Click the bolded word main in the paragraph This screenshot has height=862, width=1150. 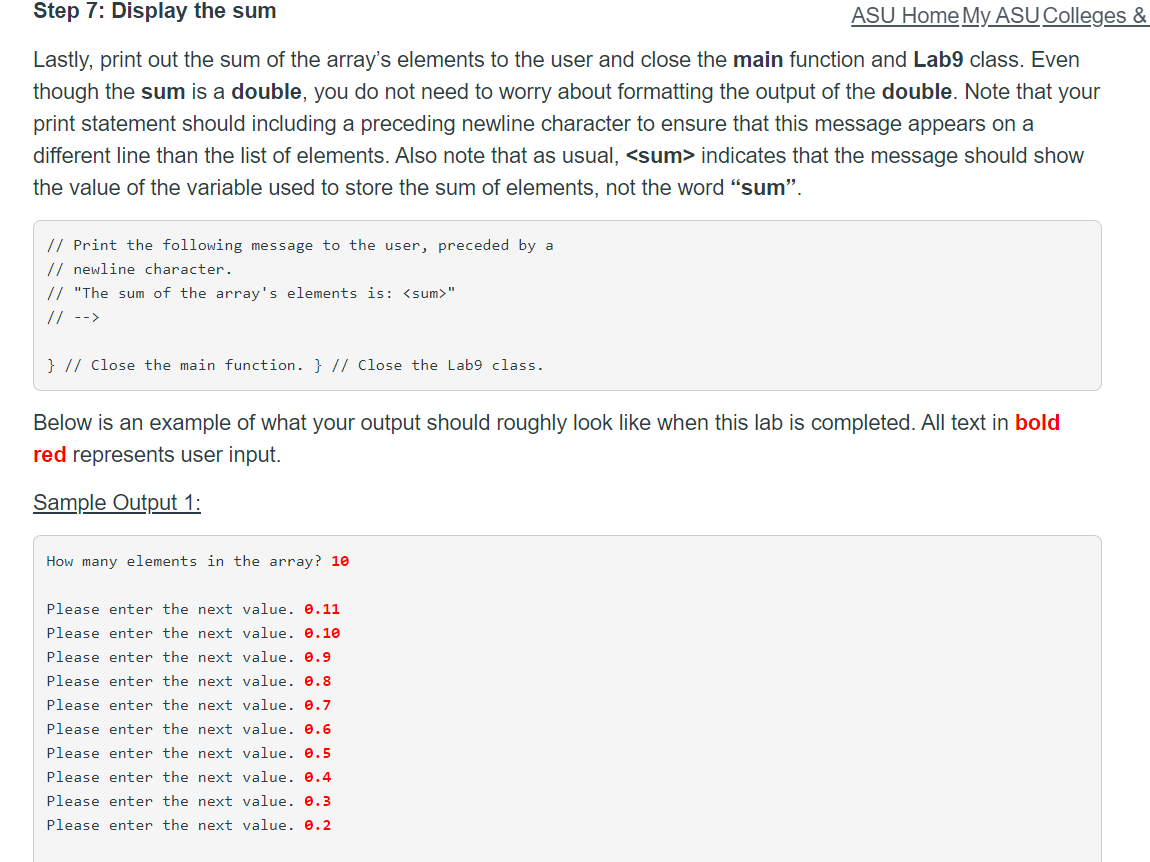point(758,60)
